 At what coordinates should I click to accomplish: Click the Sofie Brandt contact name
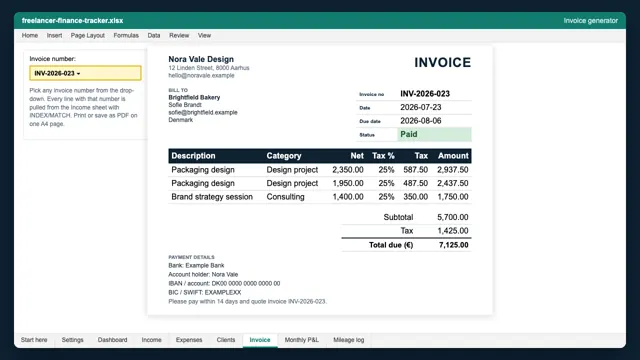tap(185, 105)
